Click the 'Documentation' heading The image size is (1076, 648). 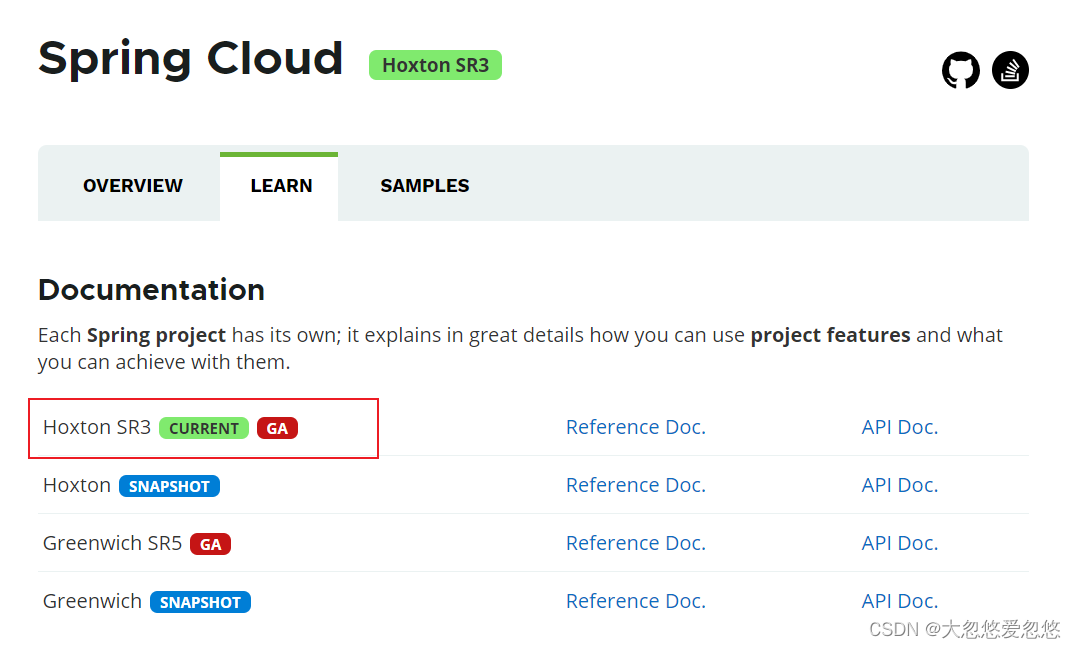[x=152, y=290]
